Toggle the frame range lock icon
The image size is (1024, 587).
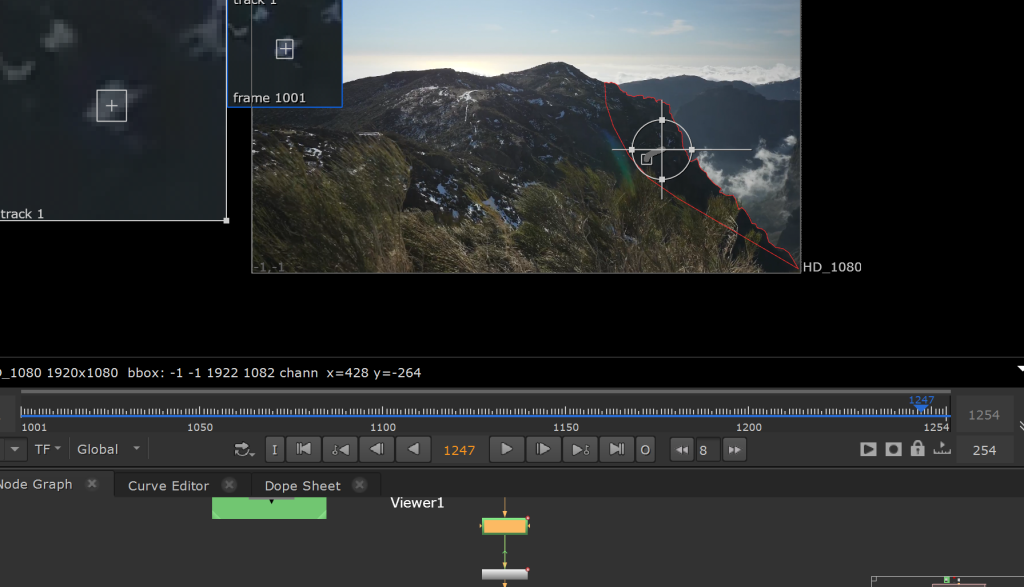(918, 449)
